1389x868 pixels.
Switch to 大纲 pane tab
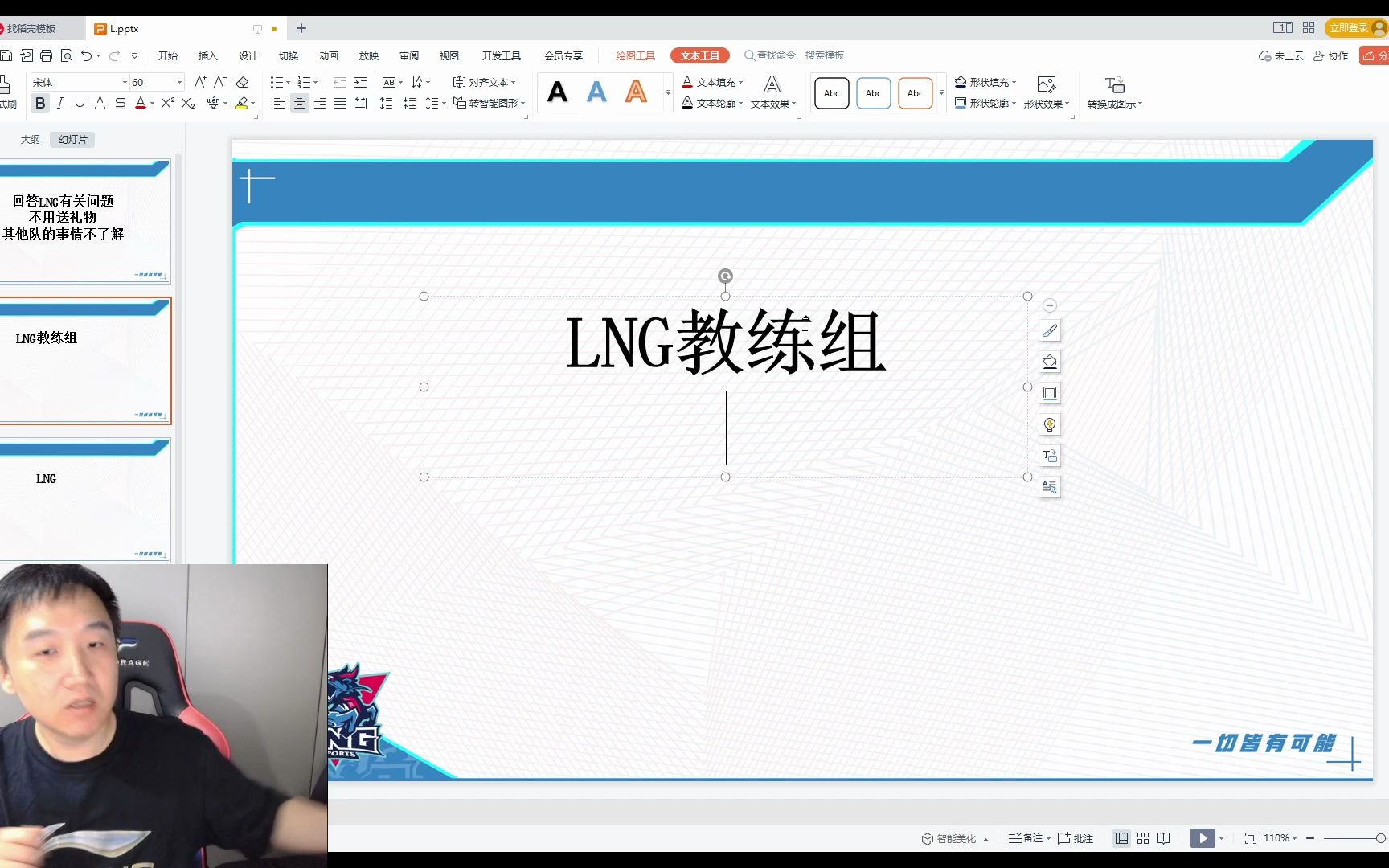click(x=31, y=139)
